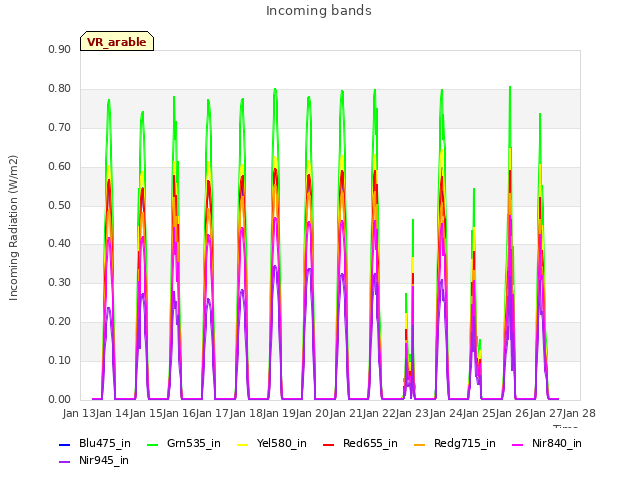
Task: Click the 0.70 y-axis tick label
Action: pyautogui.click(x=60, y=127)
